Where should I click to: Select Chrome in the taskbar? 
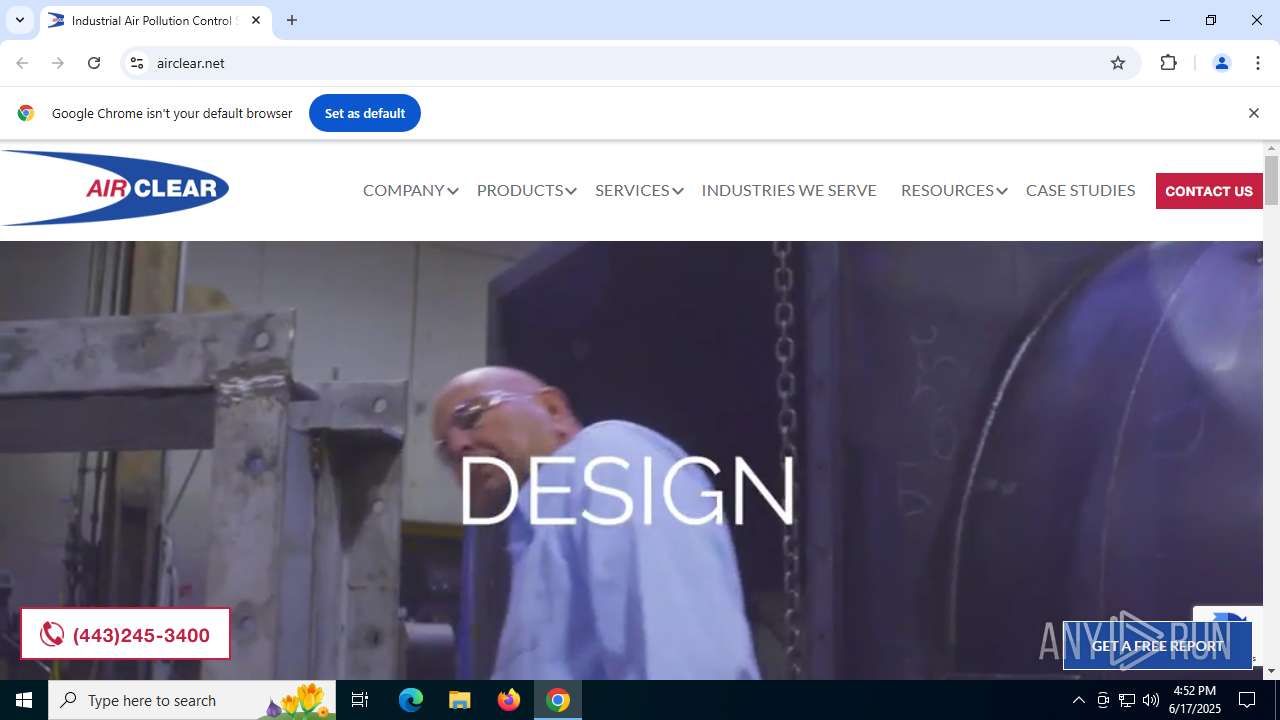pos(558,700)
